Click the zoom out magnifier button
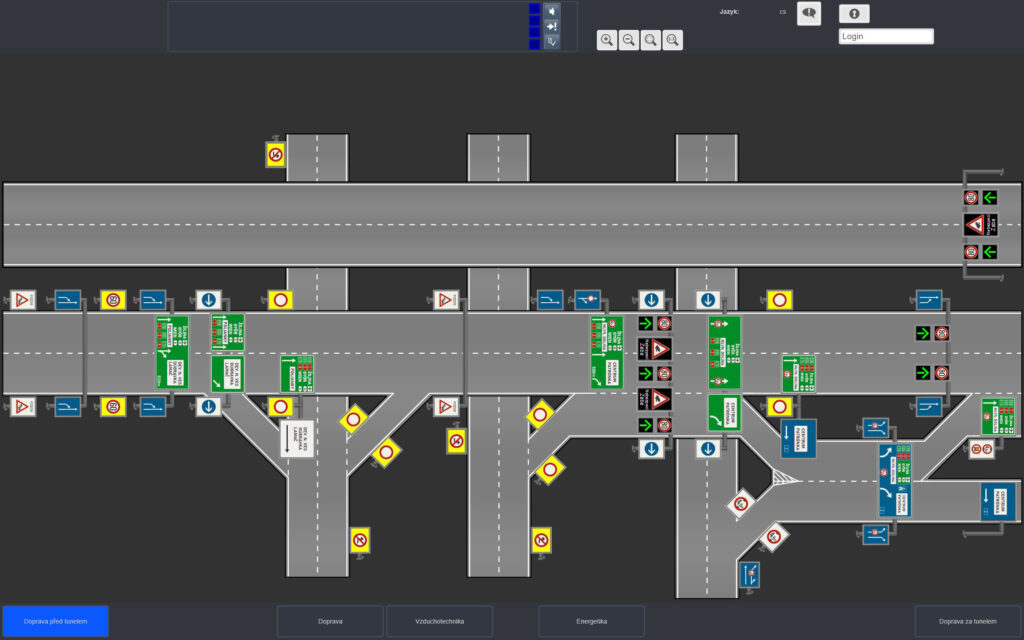Viewport: 1024px width, 640px height. pyautogui.click(x=629, y=40)
